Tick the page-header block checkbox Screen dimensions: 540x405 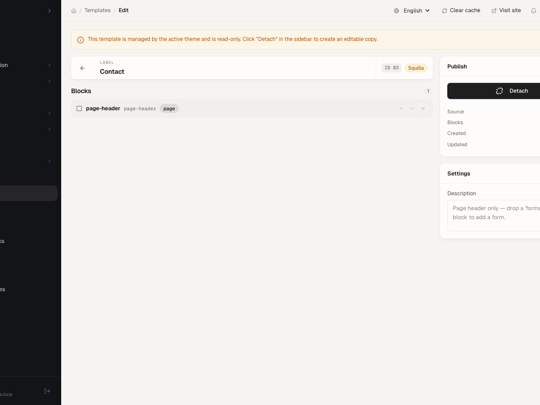tap(79, 108)
